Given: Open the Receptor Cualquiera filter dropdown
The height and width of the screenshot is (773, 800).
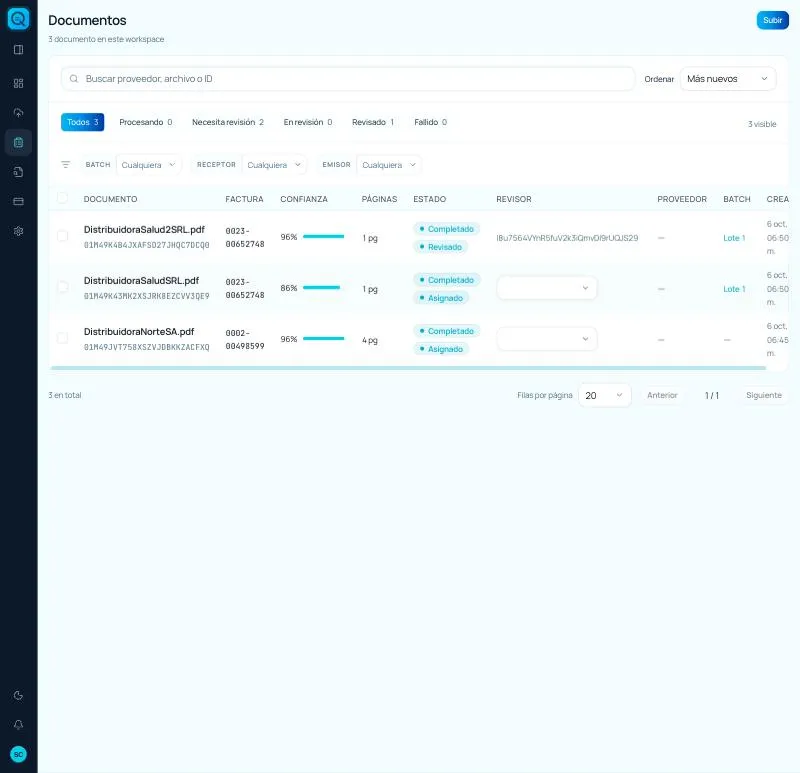Looking at the screenshot, I should (274, 165).
